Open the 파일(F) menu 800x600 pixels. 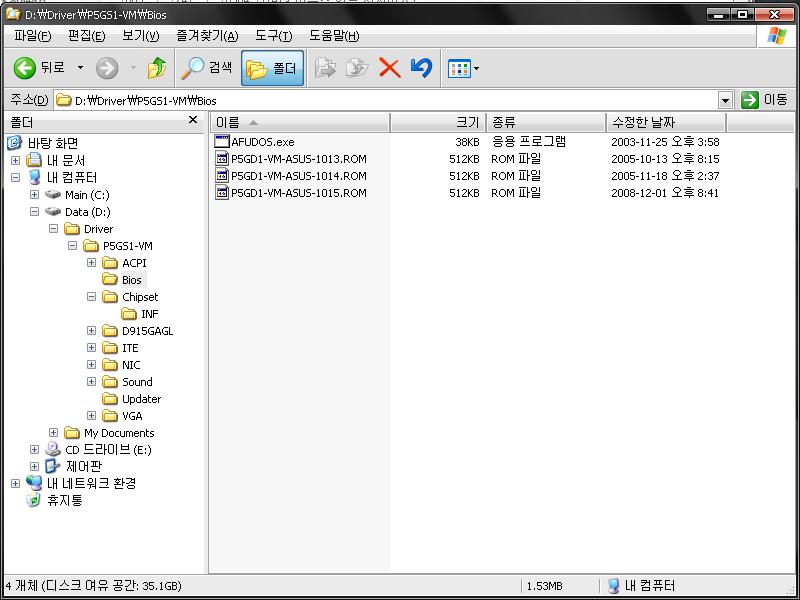33,36
